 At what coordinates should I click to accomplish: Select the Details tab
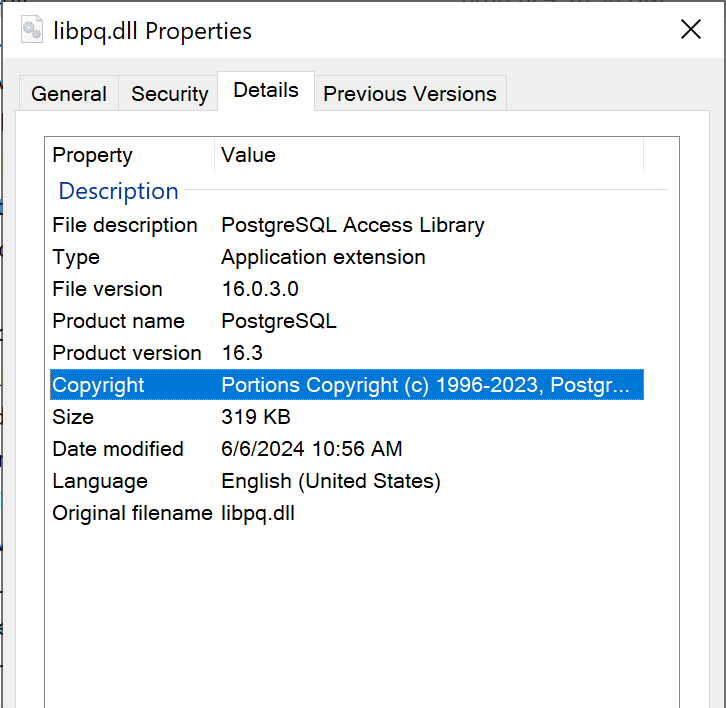click(266, 90)
